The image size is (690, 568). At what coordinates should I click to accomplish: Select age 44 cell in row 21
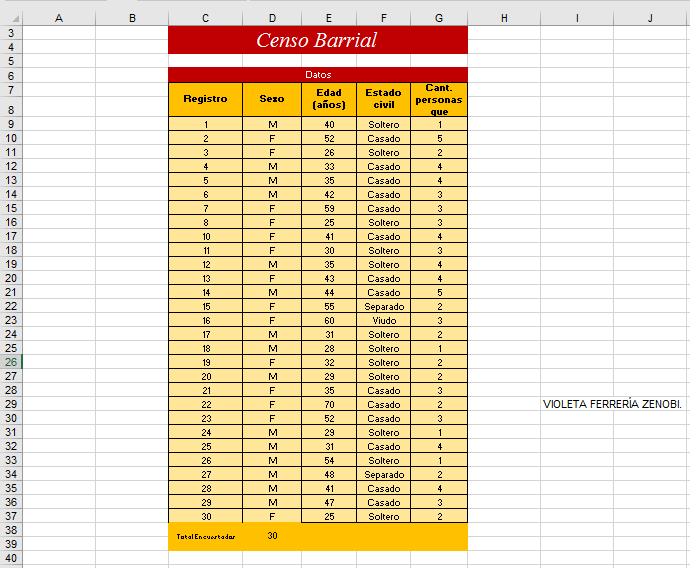point(329,293)
